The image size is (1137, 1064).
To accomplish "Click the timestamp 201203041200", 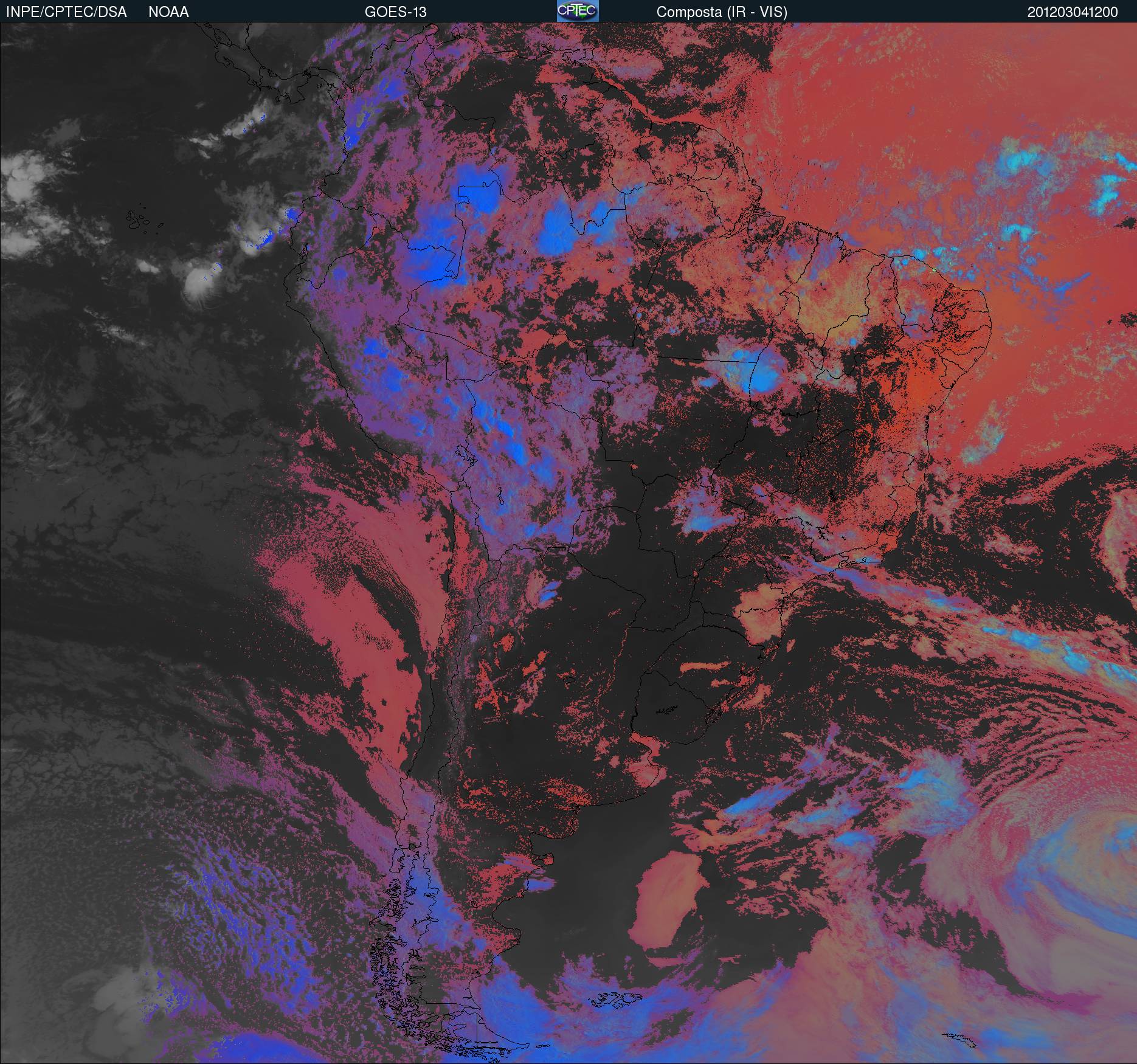I will tap(1073, 12).
